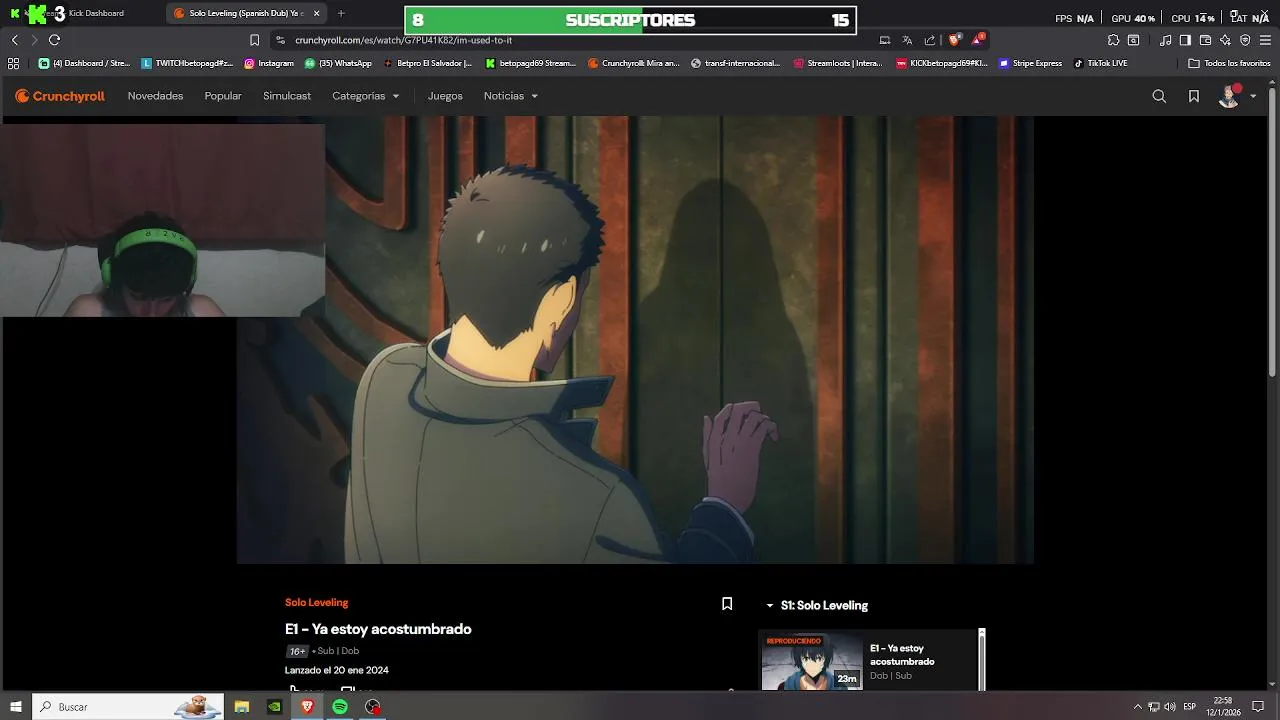The image size is (1280, 720).
Task: Open TikTok LIVE bookmark
Action: (1100, 63)
